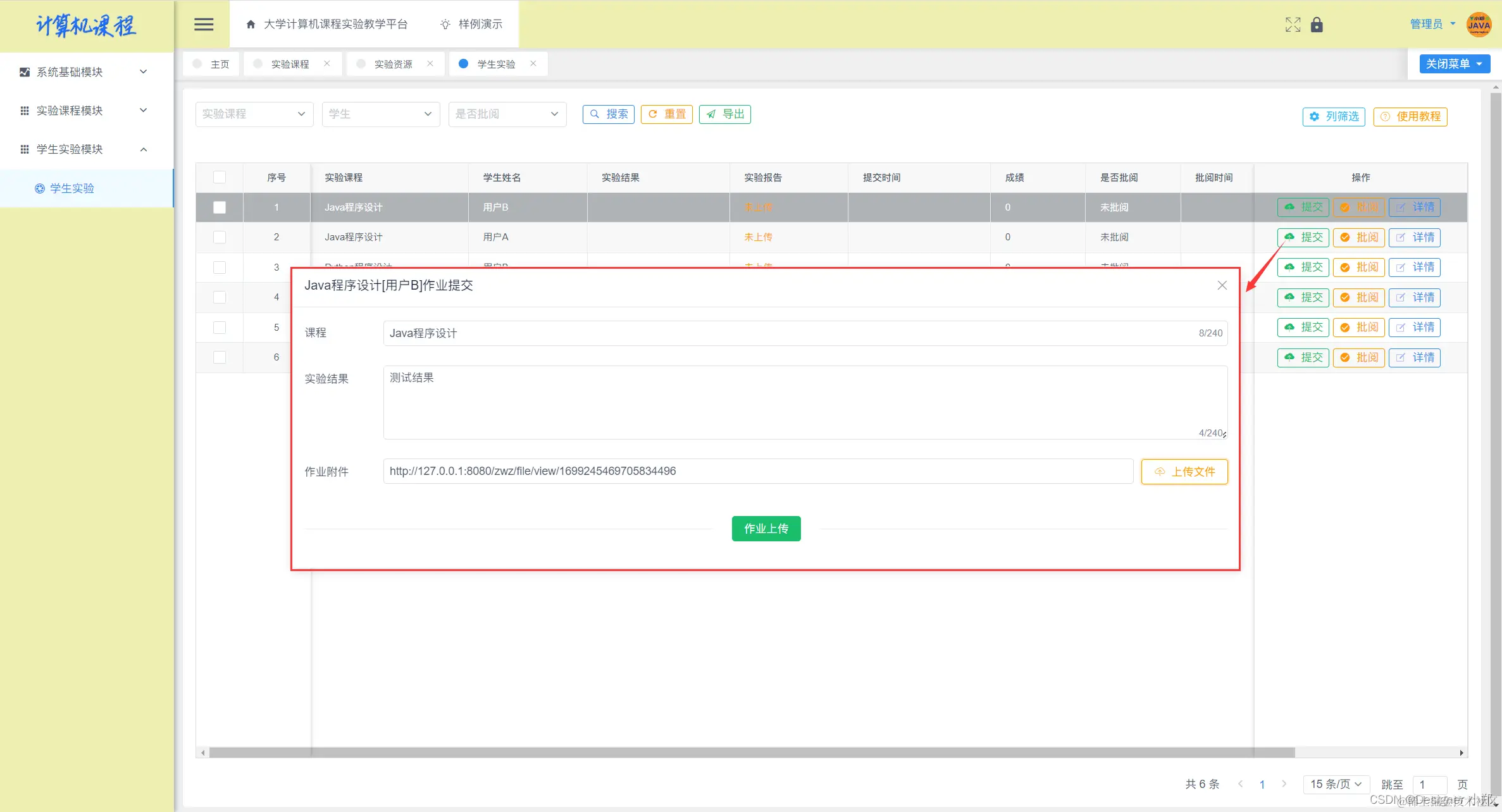Close the 作业提交 dialog with X
This screenshot has height=812, width=1502.
tap(1222, 285)
